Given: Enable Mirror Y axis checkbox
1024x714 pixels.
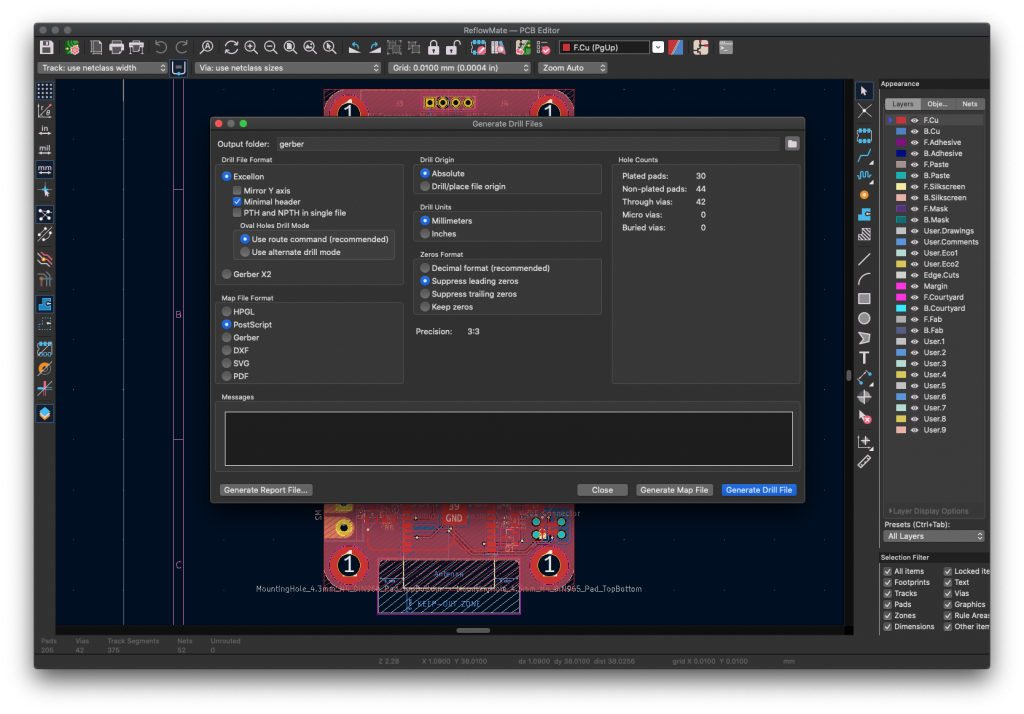Looking at the screenshot, I should (x=237, y=191).
